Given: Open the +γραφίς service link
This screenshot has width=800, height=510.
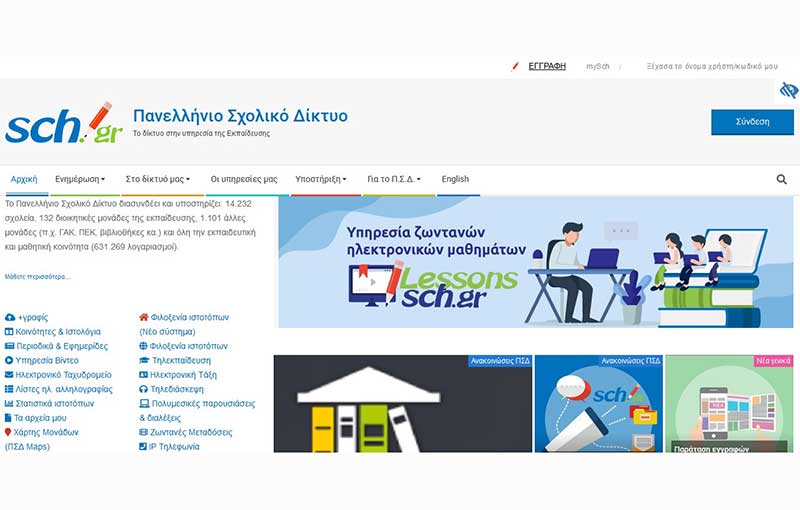Looking at the screenshot, I should click(x=33, y=317).
